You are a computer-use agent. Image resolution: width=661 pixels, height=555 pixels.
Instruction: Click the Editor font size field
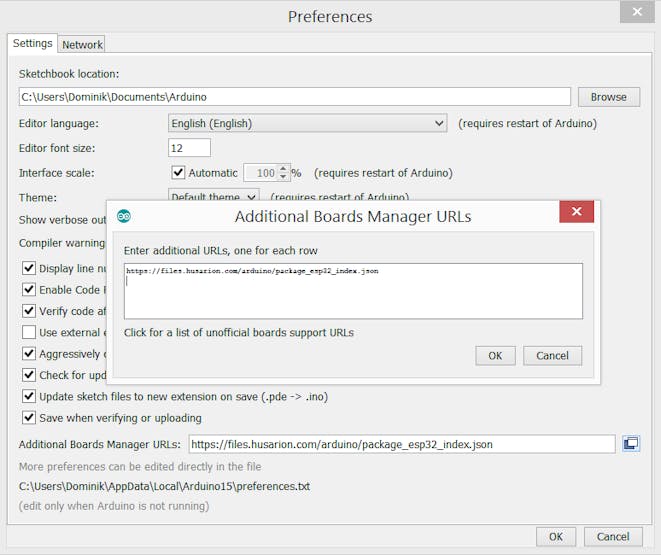click(189, 148)
